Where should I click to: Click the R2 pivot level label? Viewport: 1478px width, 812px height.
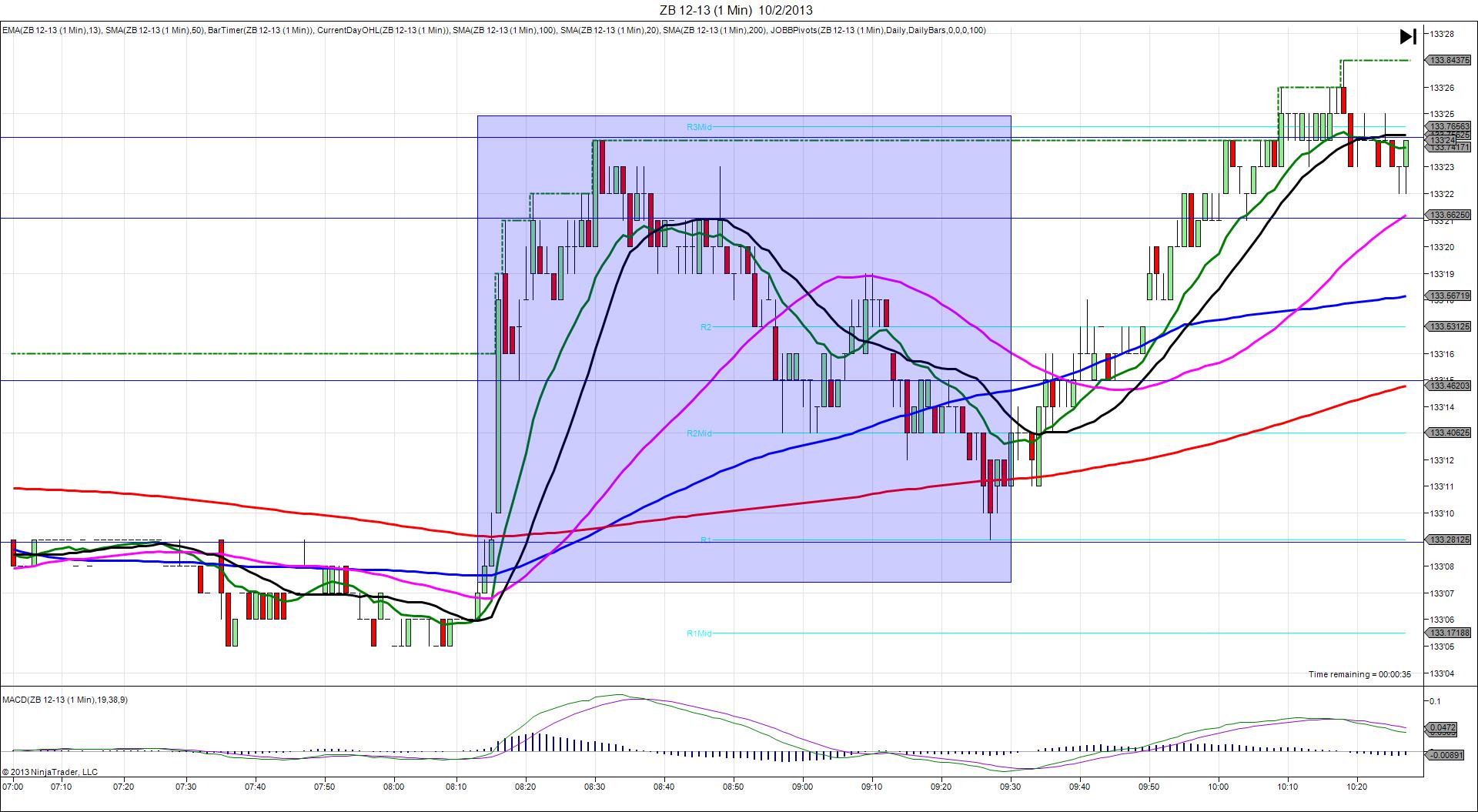tap(706, 327)
